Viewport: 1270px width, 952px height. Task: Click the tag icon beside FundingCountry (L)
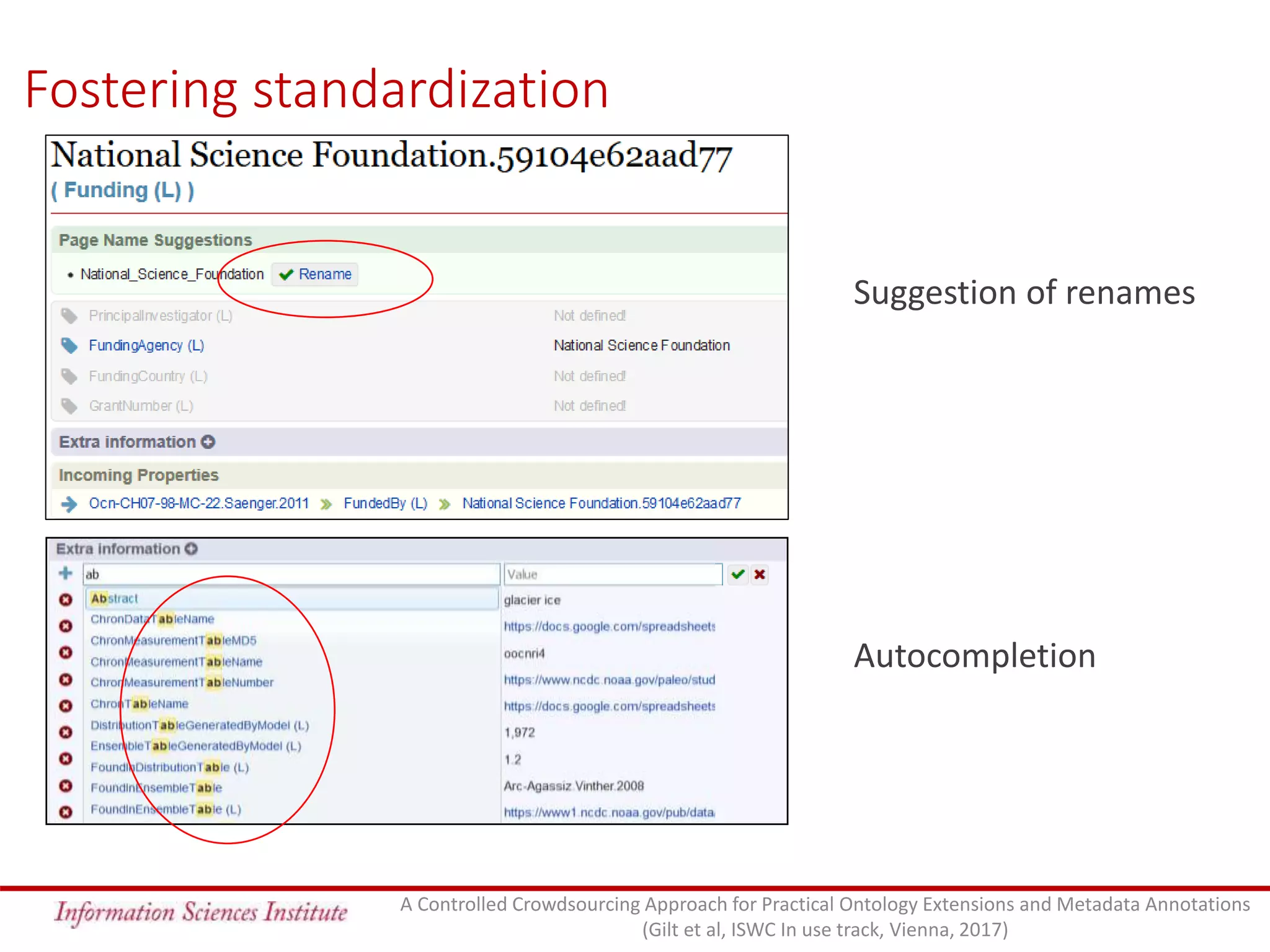pos(69,376)
